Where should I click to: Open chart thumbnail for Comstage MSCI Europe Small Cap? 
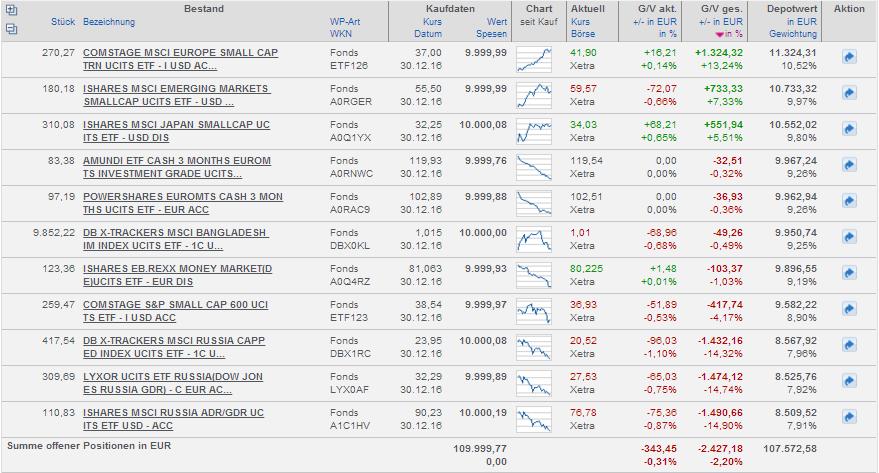click(534, 59)
